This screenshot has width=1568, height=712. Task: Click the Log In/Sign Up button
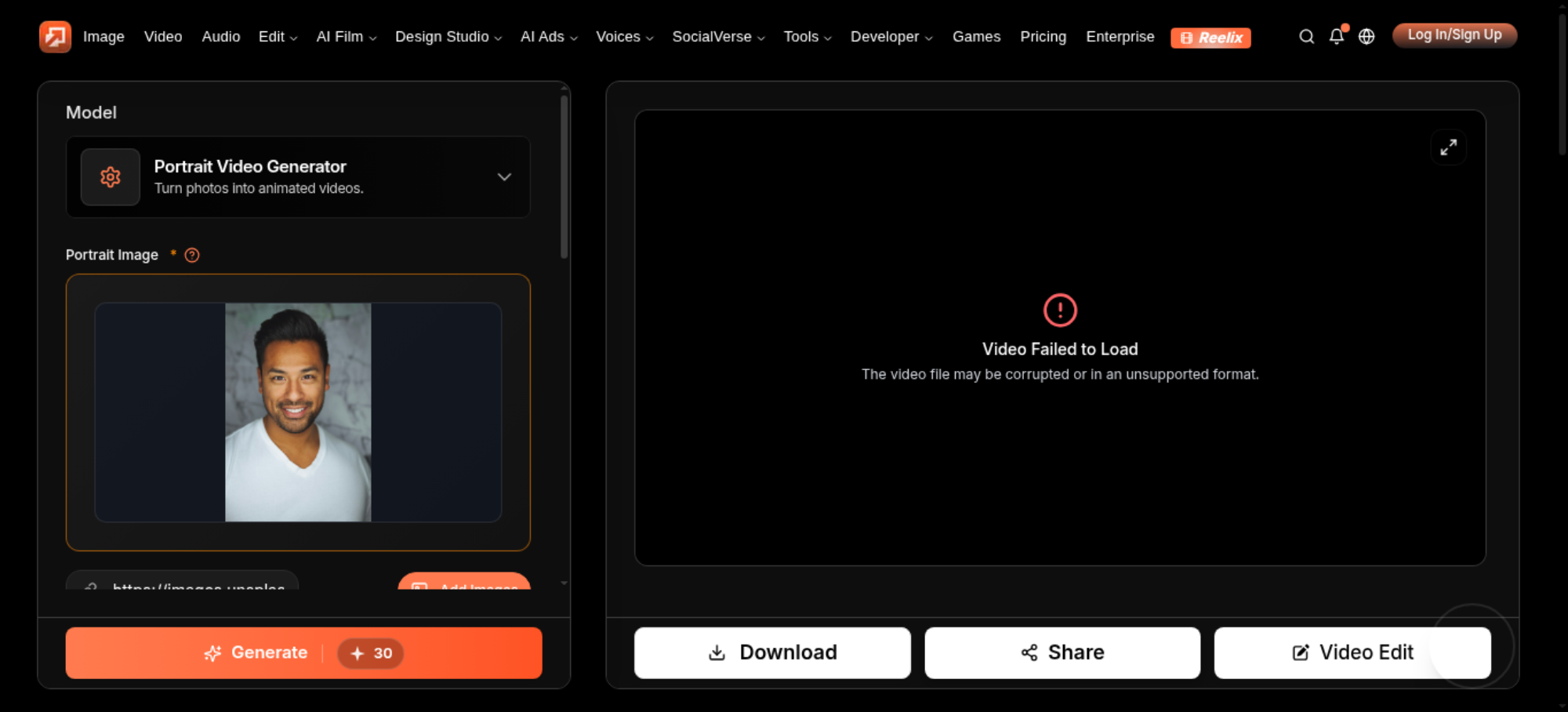1454,35
